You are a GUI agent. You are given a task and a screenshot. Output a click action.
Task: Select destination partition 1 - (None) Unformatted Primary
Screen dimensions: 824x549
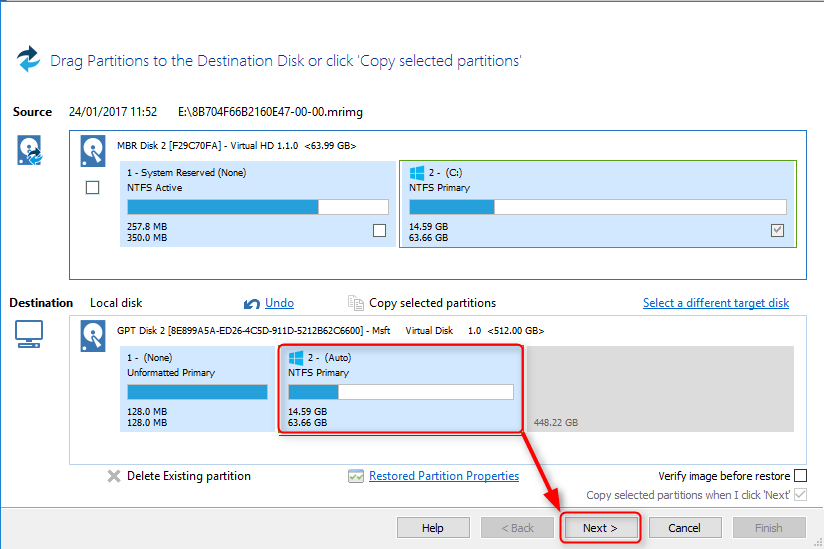pos(198,389)
